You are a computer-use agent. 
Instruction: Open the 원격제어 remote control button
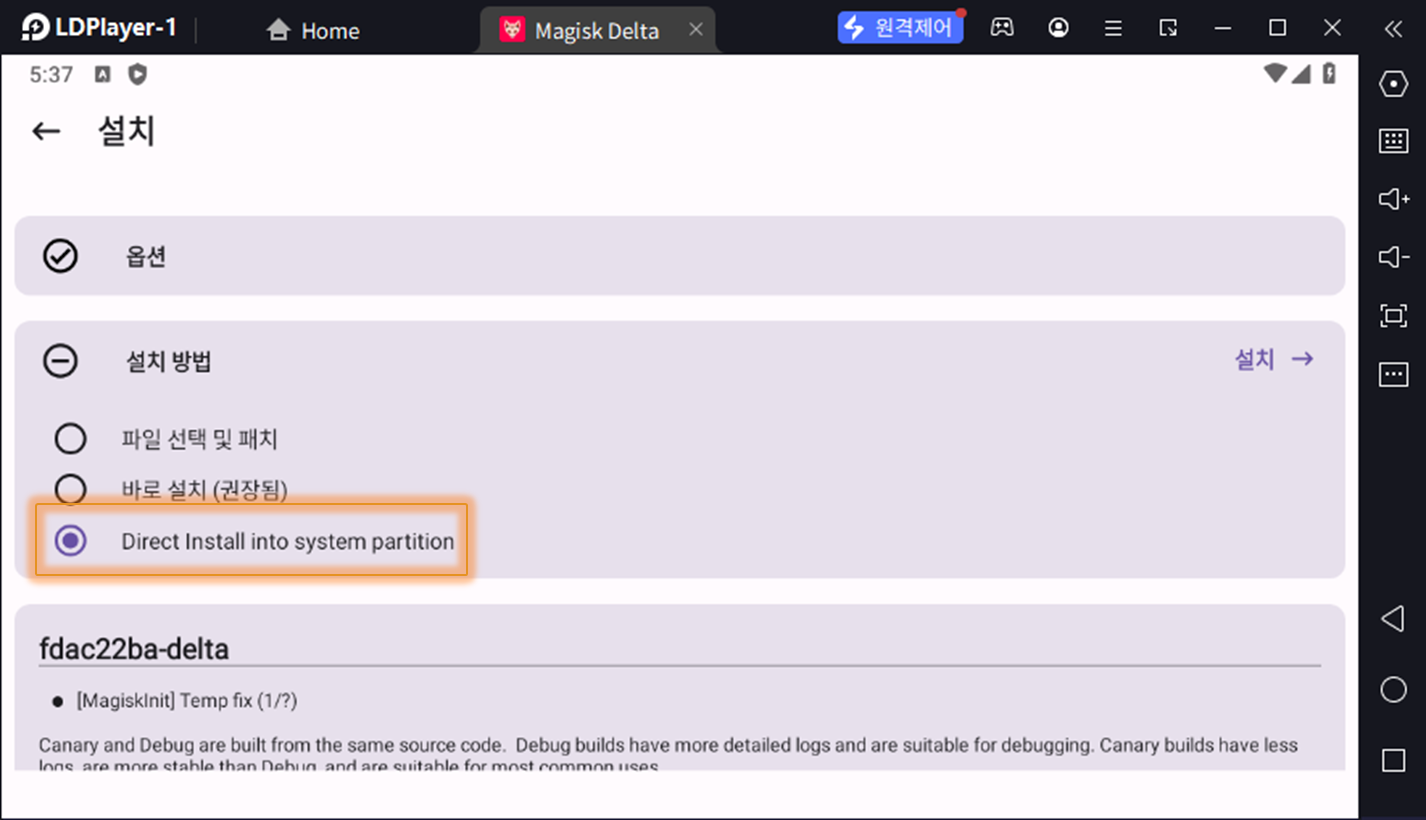point(900,28)
